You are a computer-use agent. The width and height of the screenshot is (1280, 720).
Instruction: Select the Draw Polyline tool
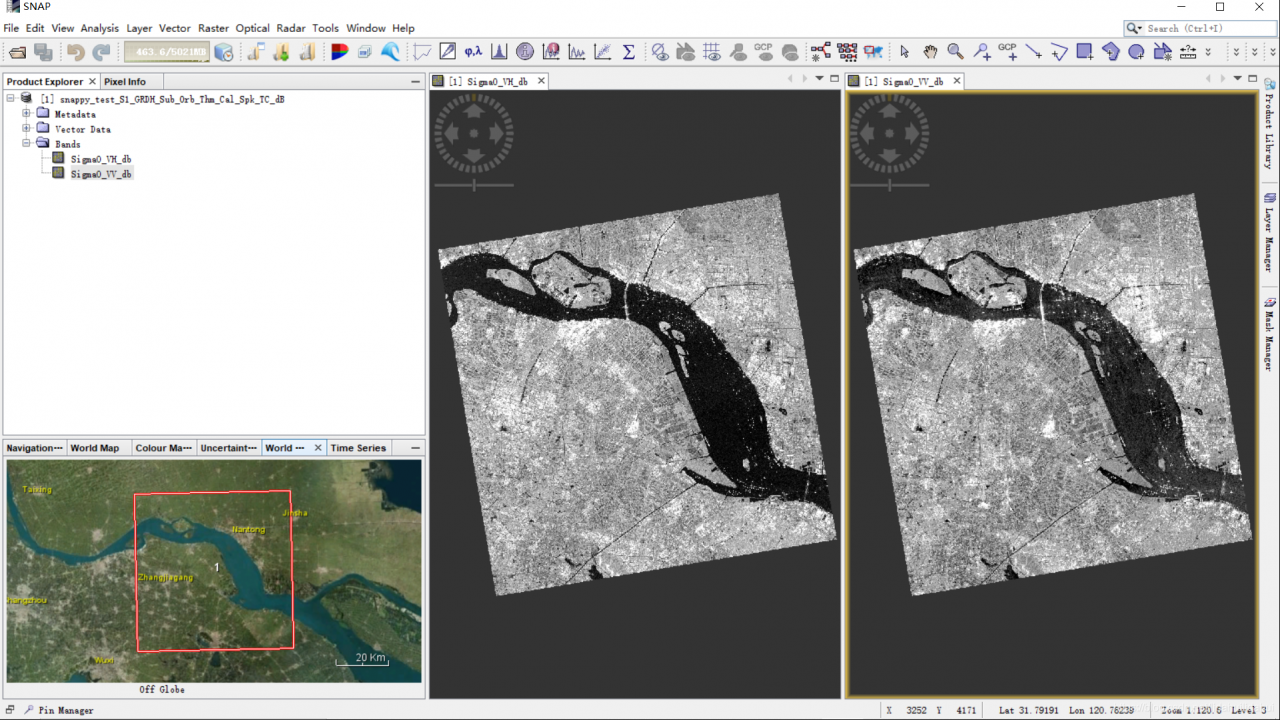1059,52
